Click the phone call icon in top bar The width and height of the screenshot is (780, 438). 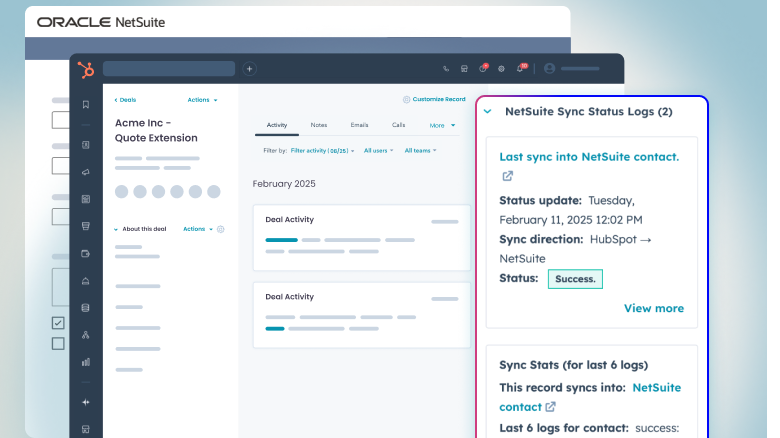coord(446,69)
